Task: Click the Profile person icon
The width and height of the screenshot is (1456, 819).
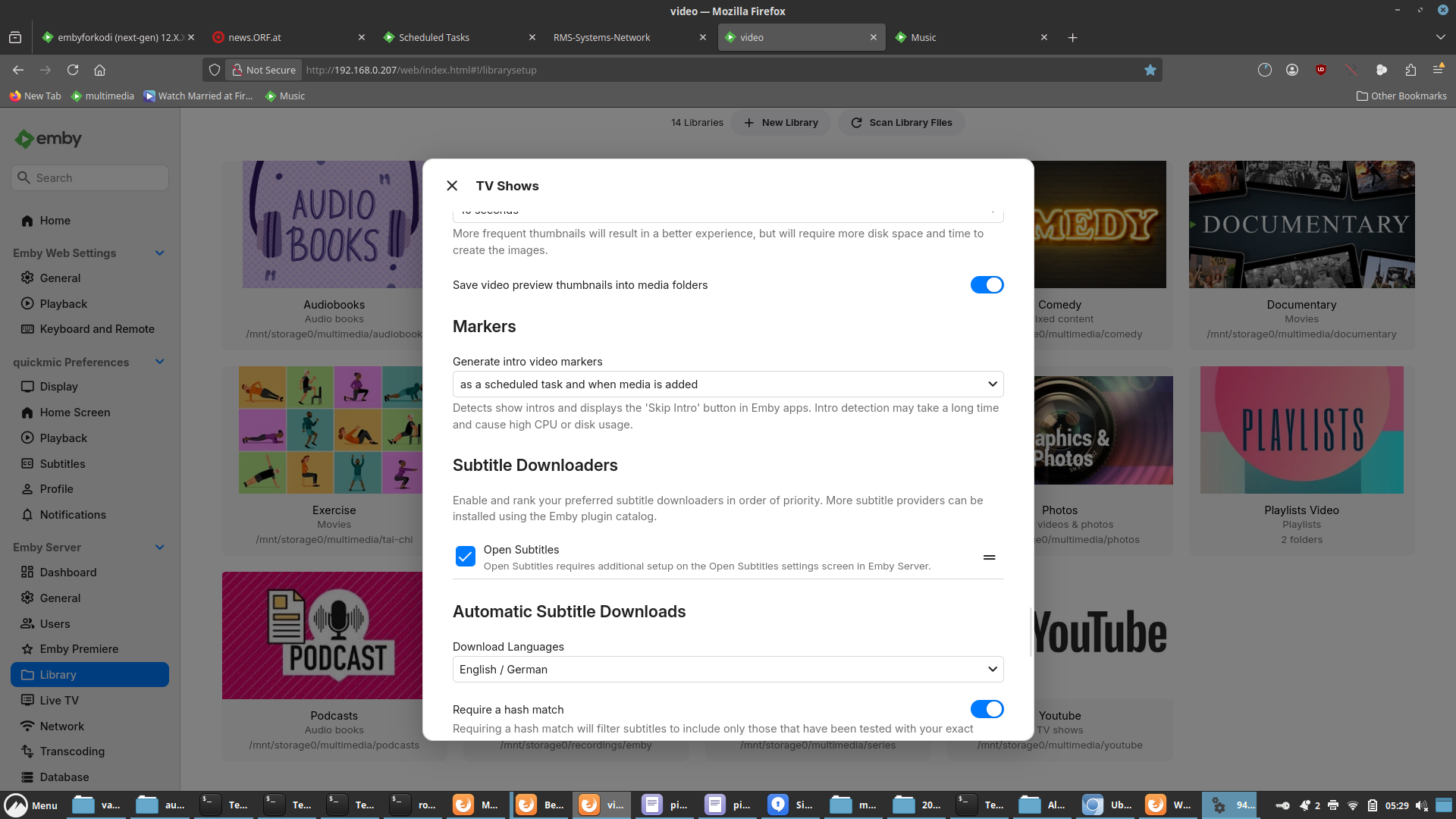Action: coord(27,489)
